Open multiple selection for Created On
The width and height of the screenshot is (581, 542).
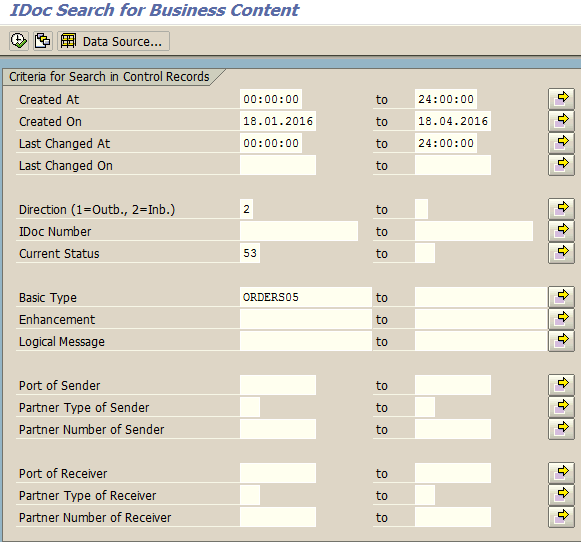(561, 121)
